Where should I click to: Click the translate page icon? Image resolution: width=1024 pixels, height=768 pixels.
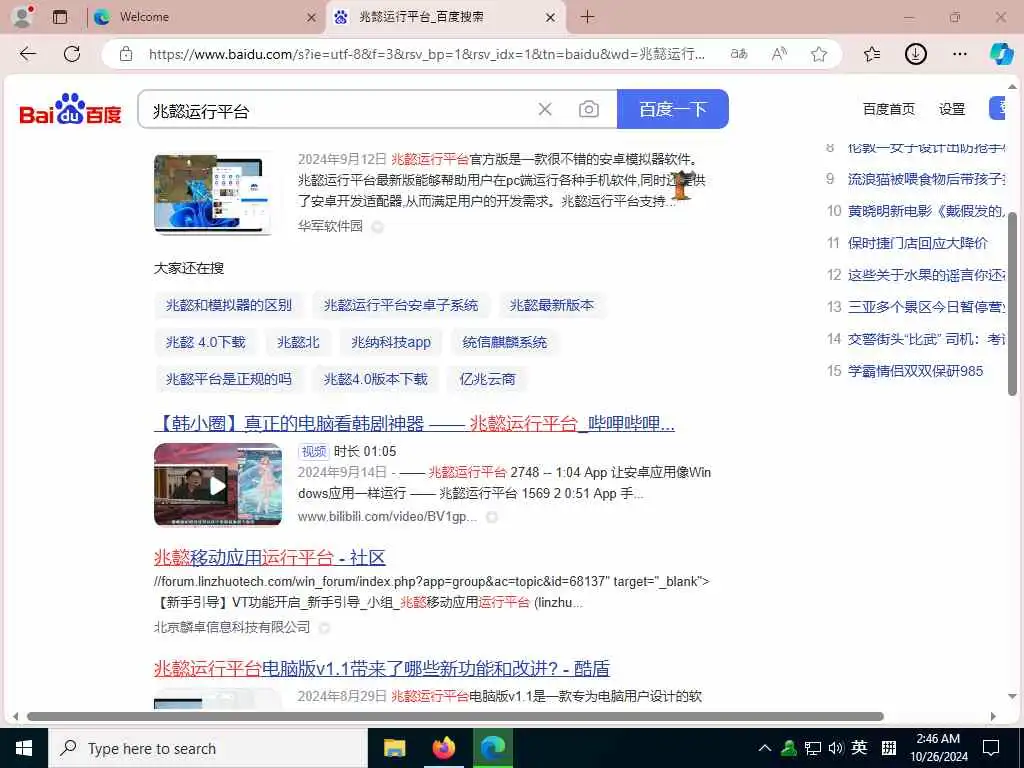click(739, 54)
